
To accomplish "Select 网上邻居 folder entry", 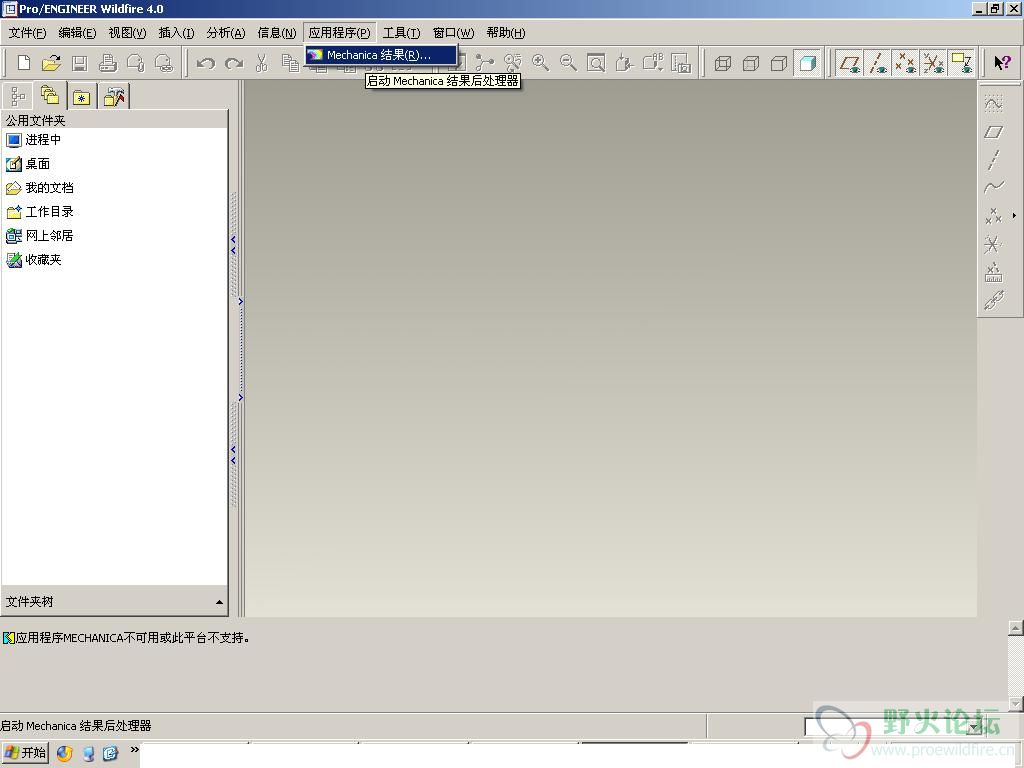I will (x=40, y=236).
